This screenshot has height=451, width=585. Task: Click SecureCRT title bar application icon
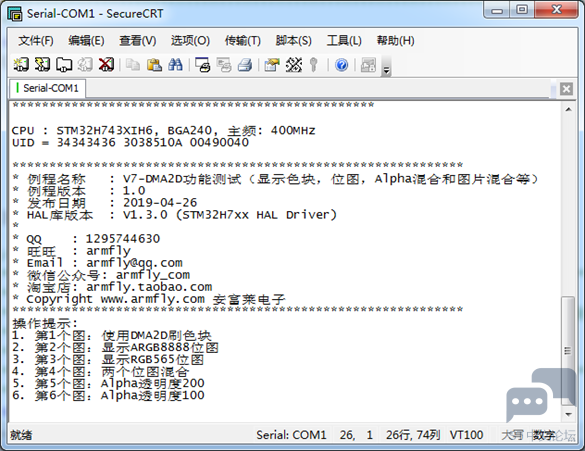(x=15, y=13)
